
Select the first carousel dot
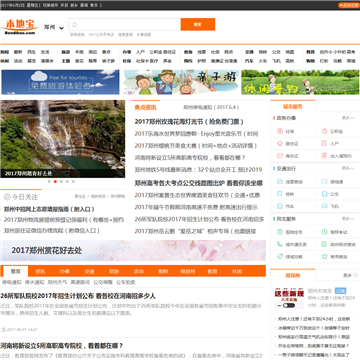click(49, 182)
